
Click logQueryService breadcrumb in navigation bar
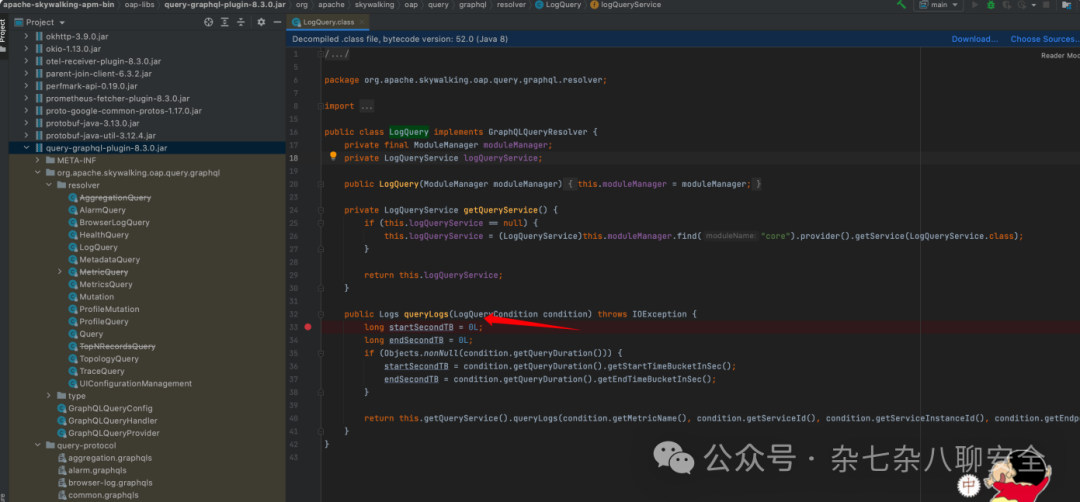[x=631, y=5]
